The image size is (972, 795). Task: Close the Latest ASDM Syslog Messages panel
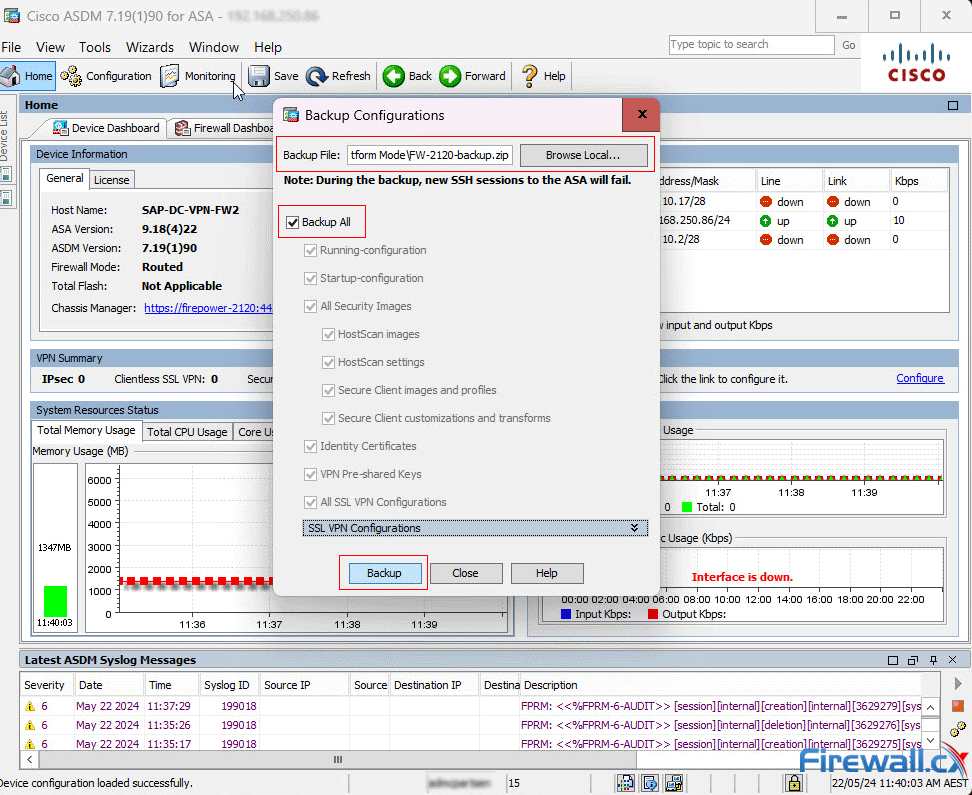tap(953, 660)
